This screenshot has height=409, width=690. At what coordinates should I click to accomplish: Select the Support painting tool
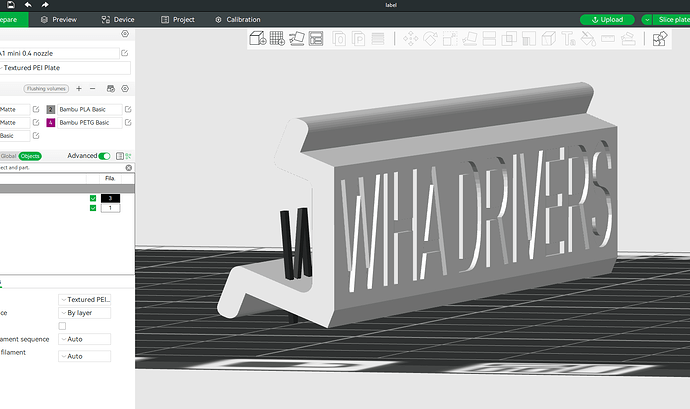(529, 39)
